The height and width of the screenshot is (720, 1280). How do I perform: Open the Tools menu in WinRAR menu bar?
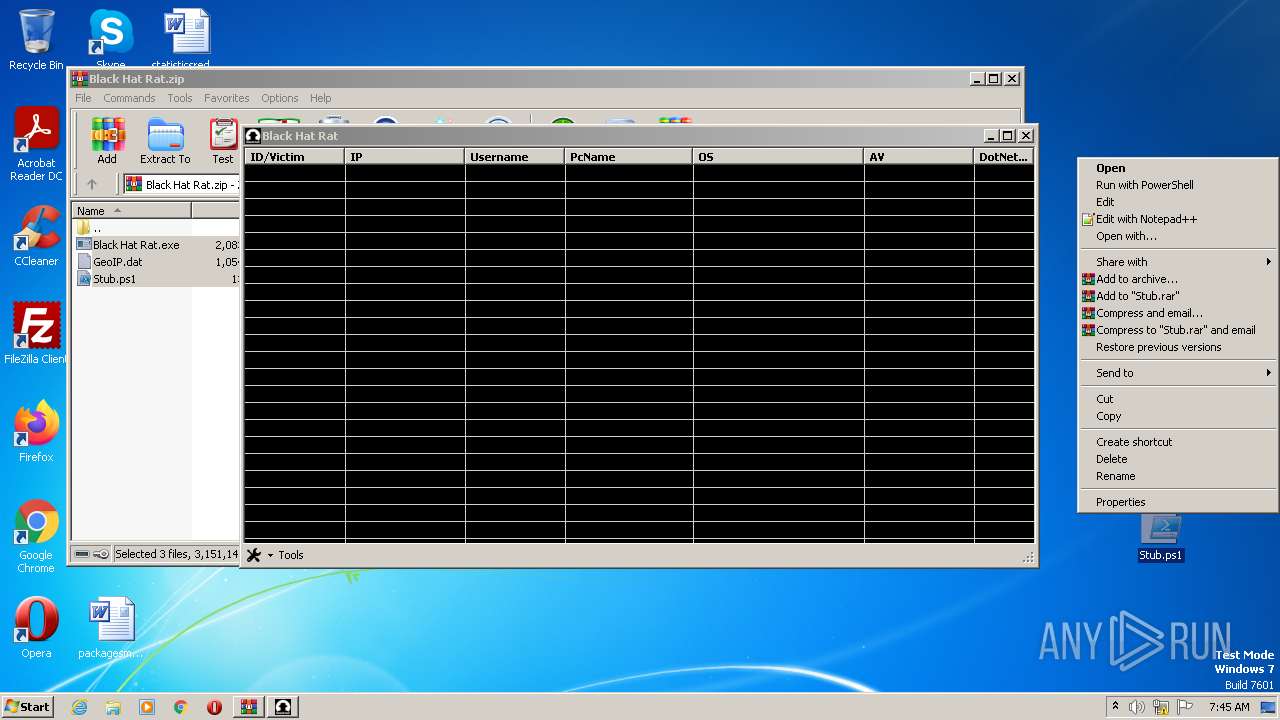[x=180, y=98]
